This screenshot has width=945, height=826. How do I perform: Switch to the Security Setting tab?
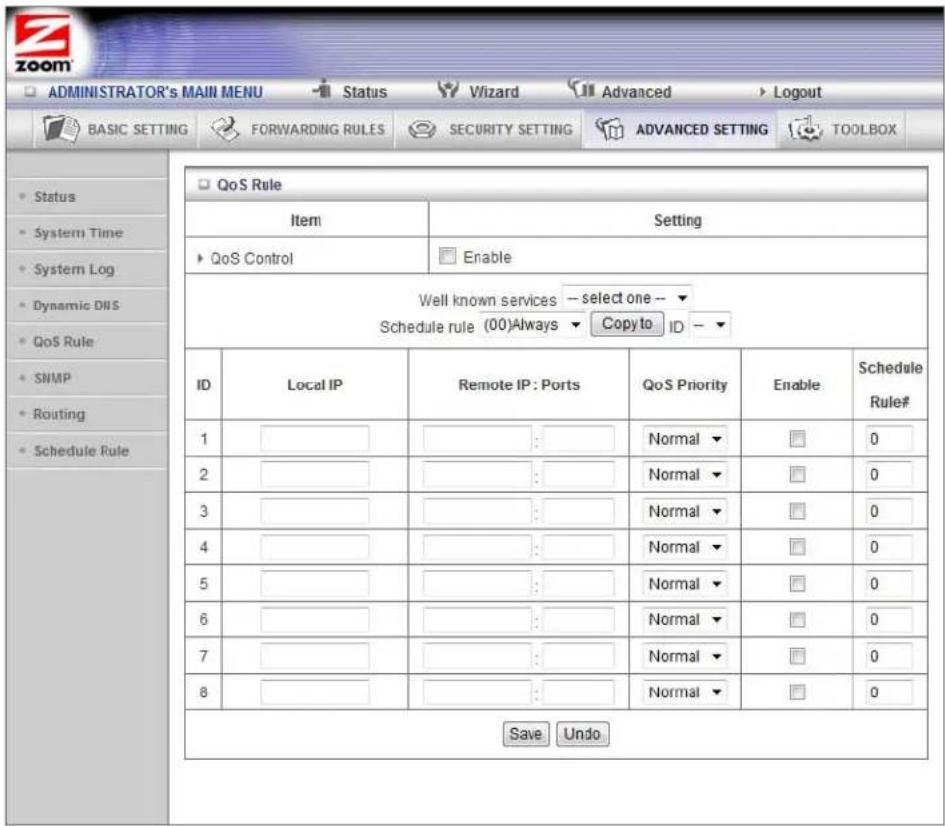(489, 129)
